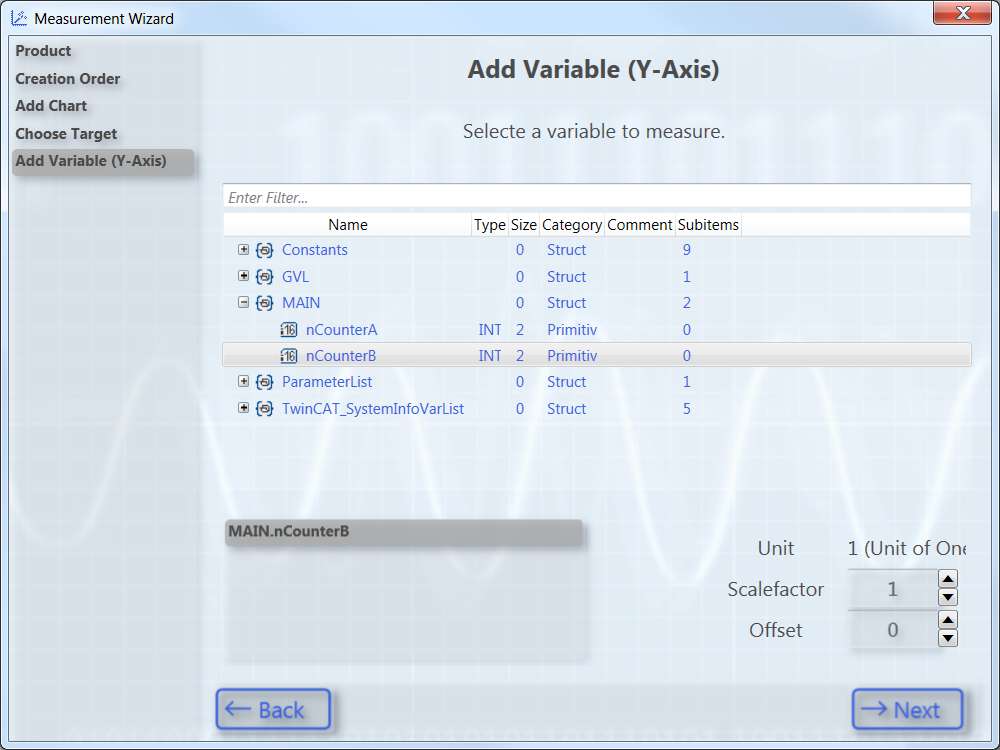Click the Enter Filter input field

pos(597,197)
